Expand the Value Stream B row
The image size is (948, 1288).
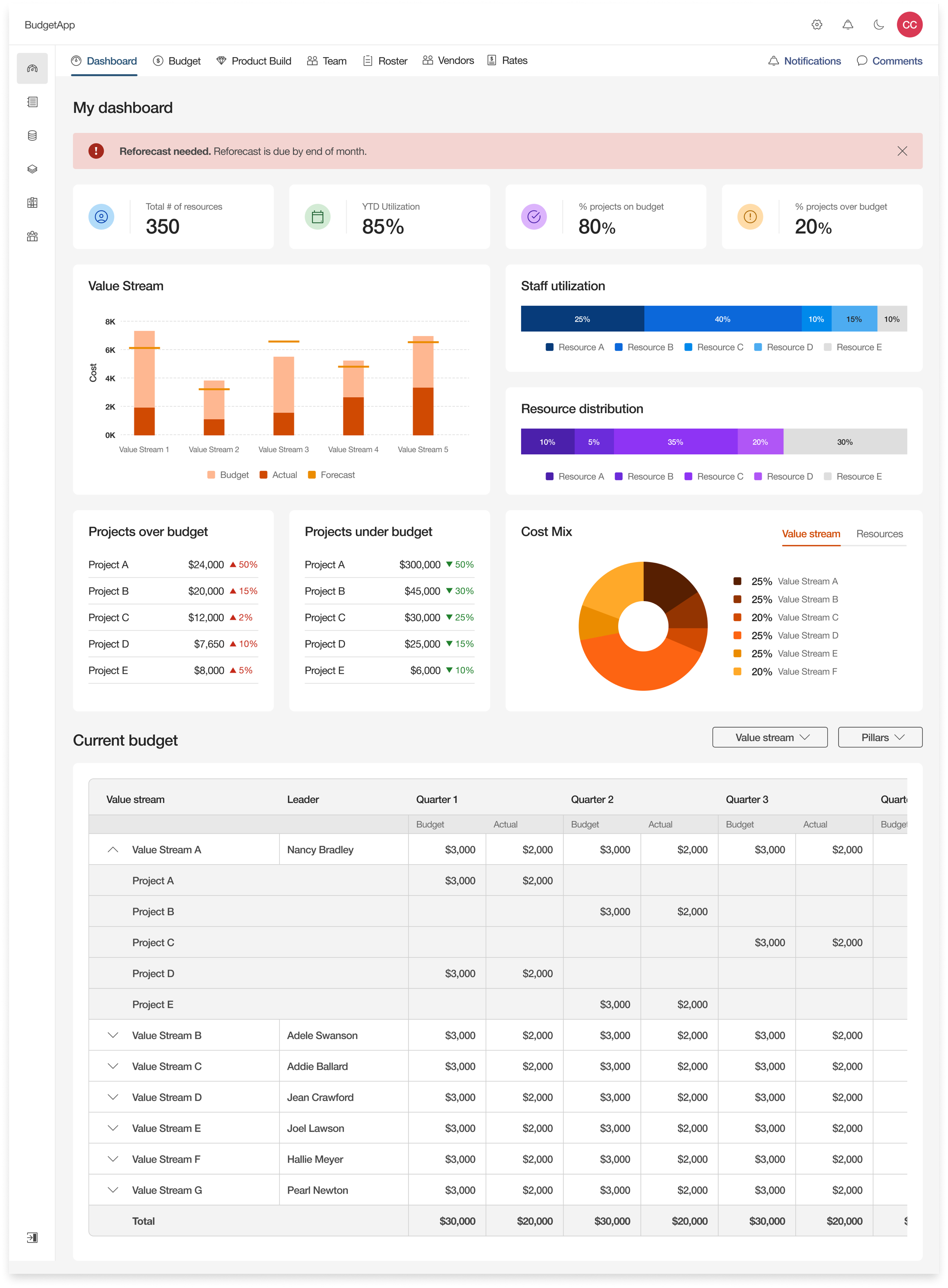click(113, 1035)
